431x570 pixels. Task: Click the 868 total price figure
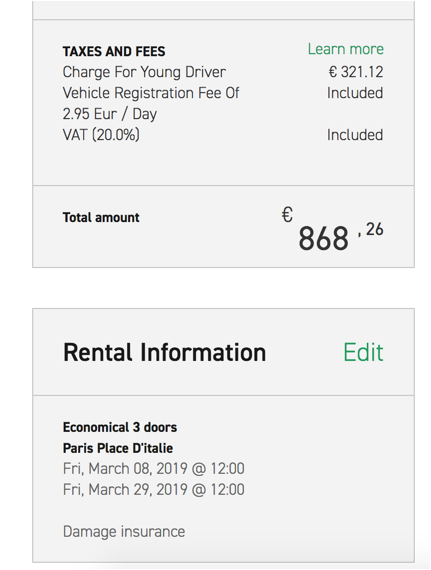point(323,238)
